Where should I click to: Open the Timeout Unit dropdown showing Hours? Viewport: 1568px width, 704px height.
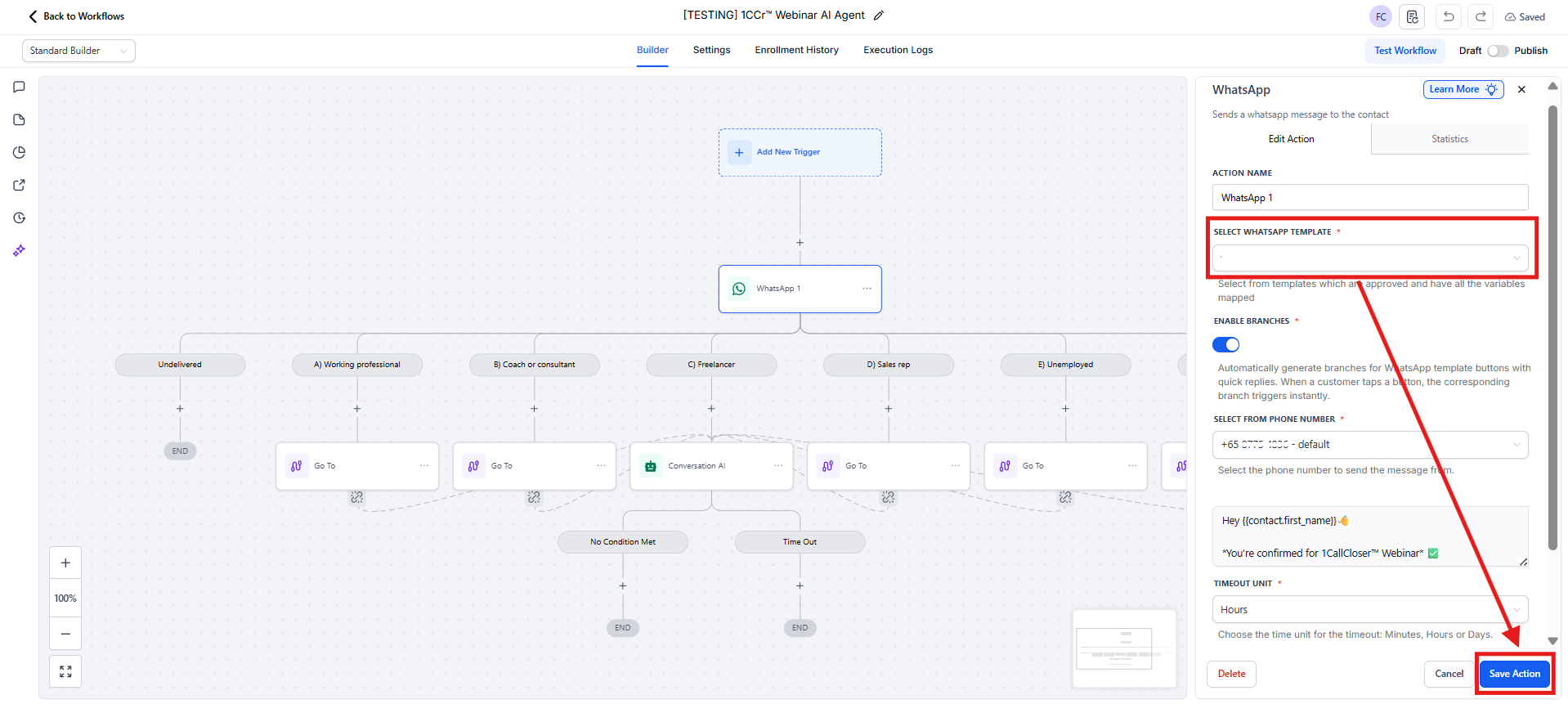tap(1370, 610)
